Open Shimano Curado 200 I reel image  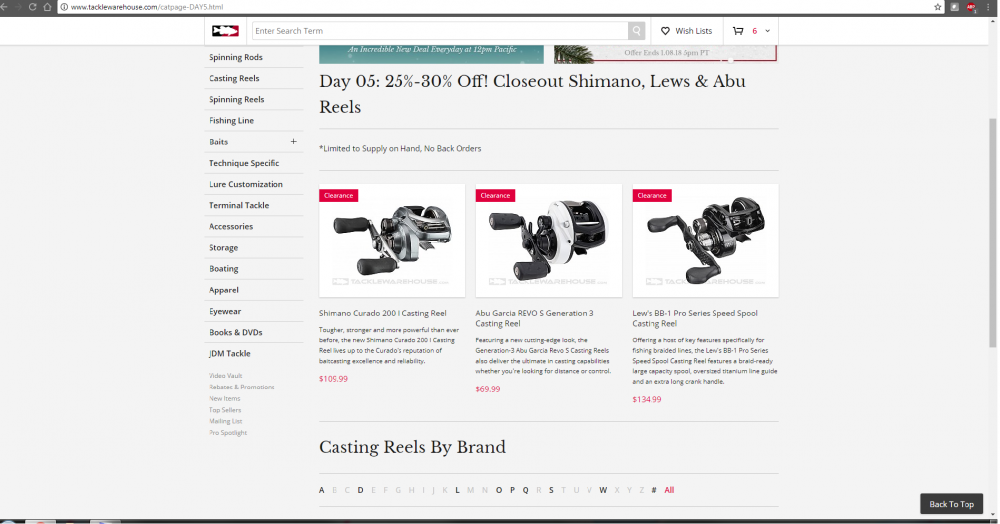(392, 240)
